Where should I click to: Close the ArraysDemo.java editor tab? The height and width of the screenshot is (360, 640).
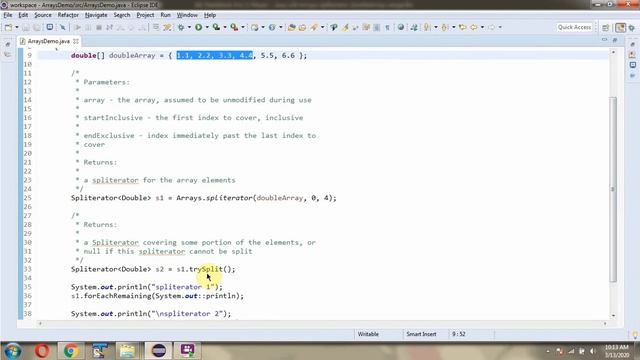point(76,41)
